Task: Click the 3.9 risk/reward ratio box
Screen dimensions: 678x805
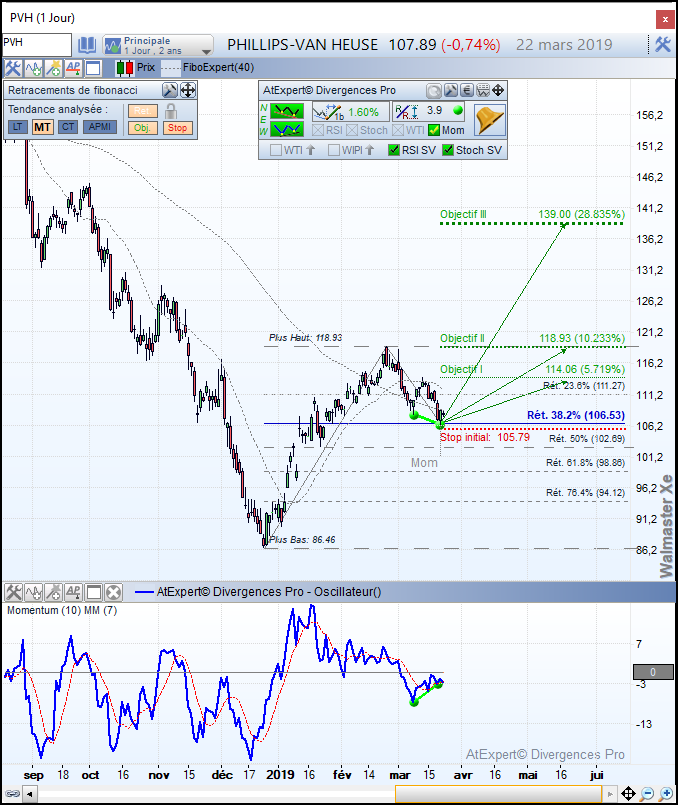Action: [x=430, y=111]
